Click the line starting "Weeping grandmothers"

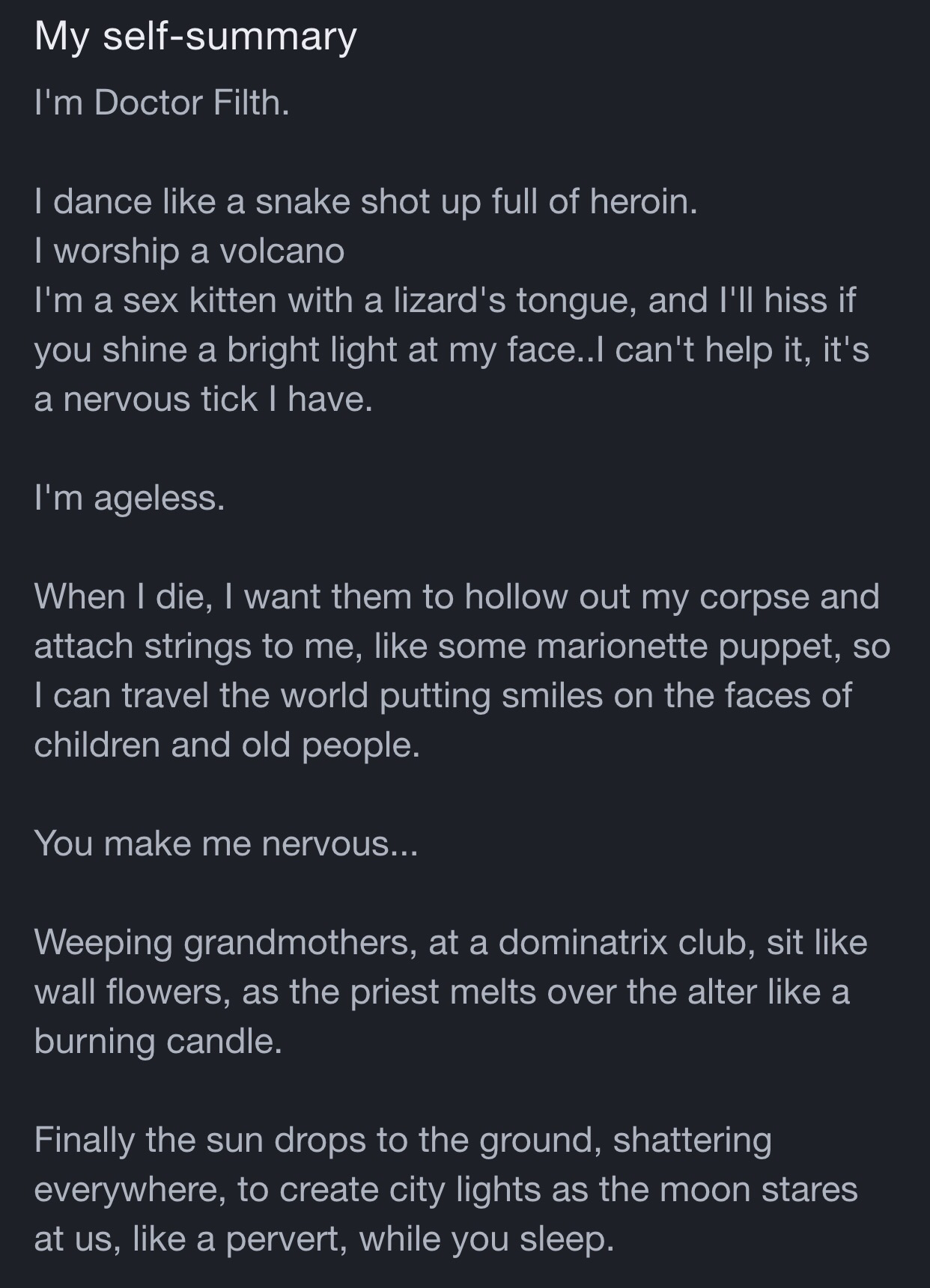tap(451, 942)
